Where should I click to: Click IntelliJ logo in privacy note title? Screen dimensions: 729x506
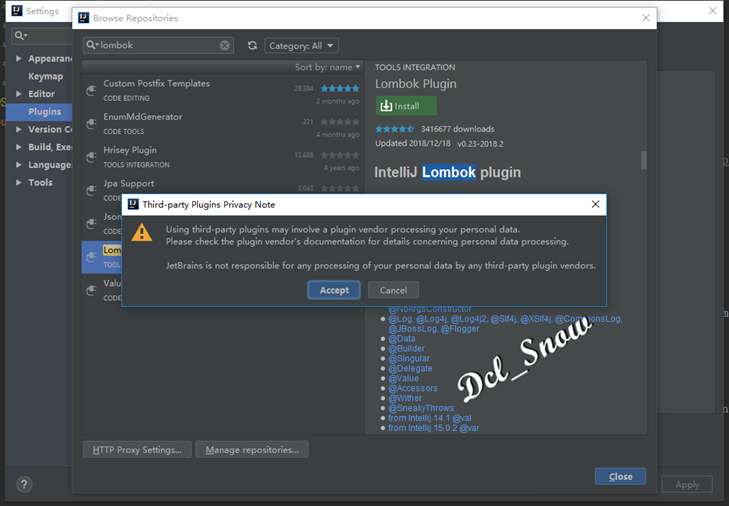pyautogui.click(x=133, y=204)
